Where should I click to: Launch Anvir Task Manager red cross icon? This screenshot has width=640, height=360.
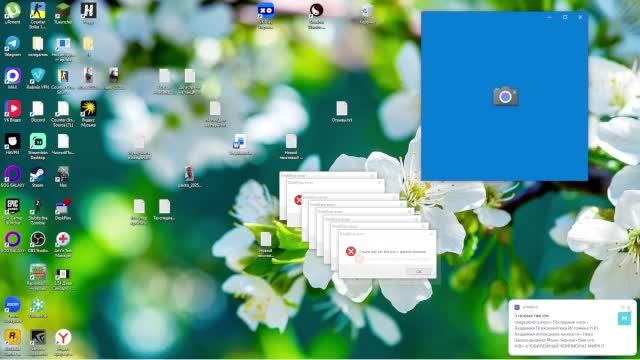[63, 239]
